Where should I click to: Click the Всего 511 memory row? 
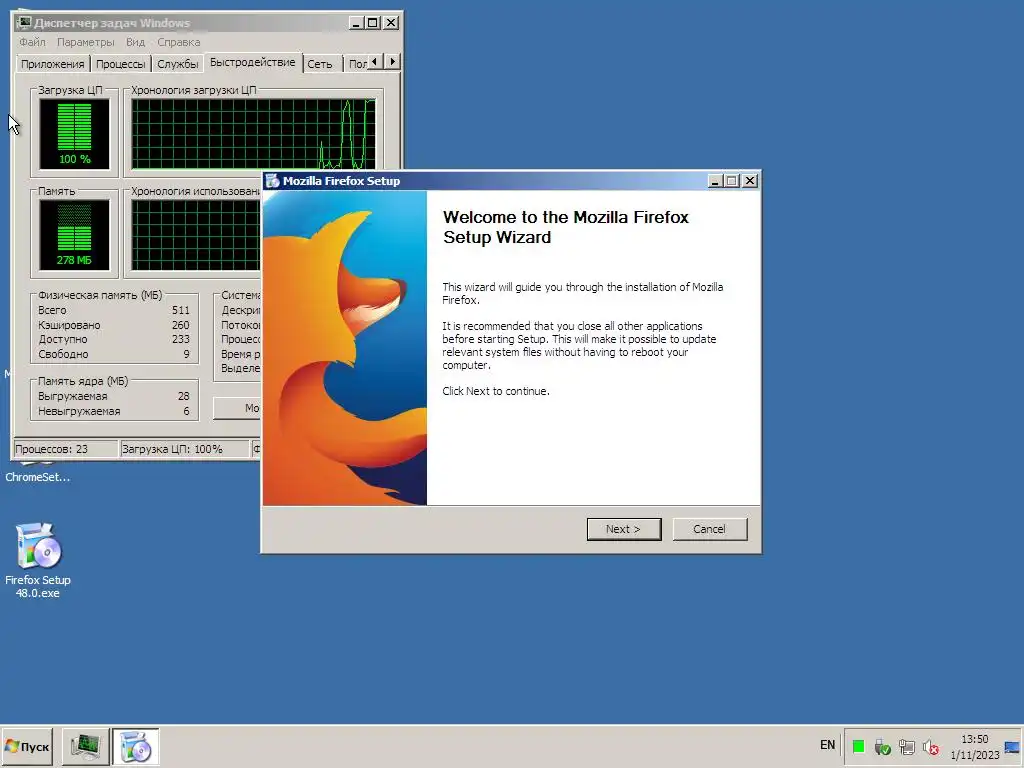click(x=114, y=310)
